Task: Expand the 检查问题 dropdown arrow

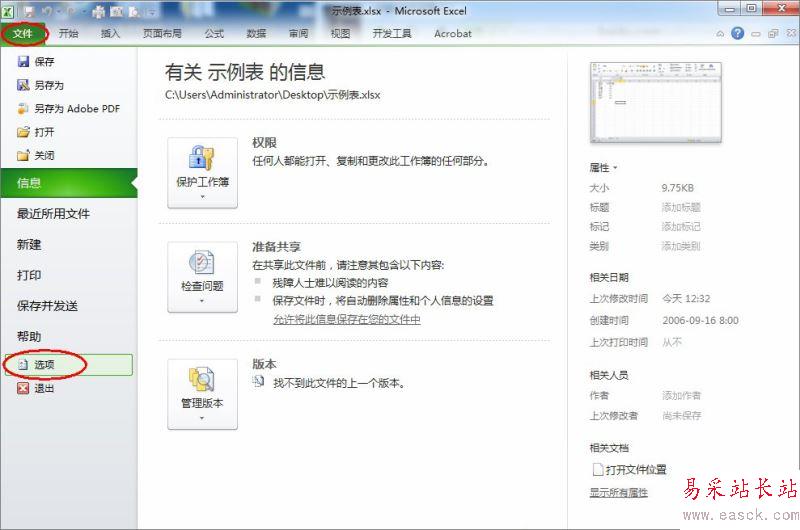Action: 202,301
